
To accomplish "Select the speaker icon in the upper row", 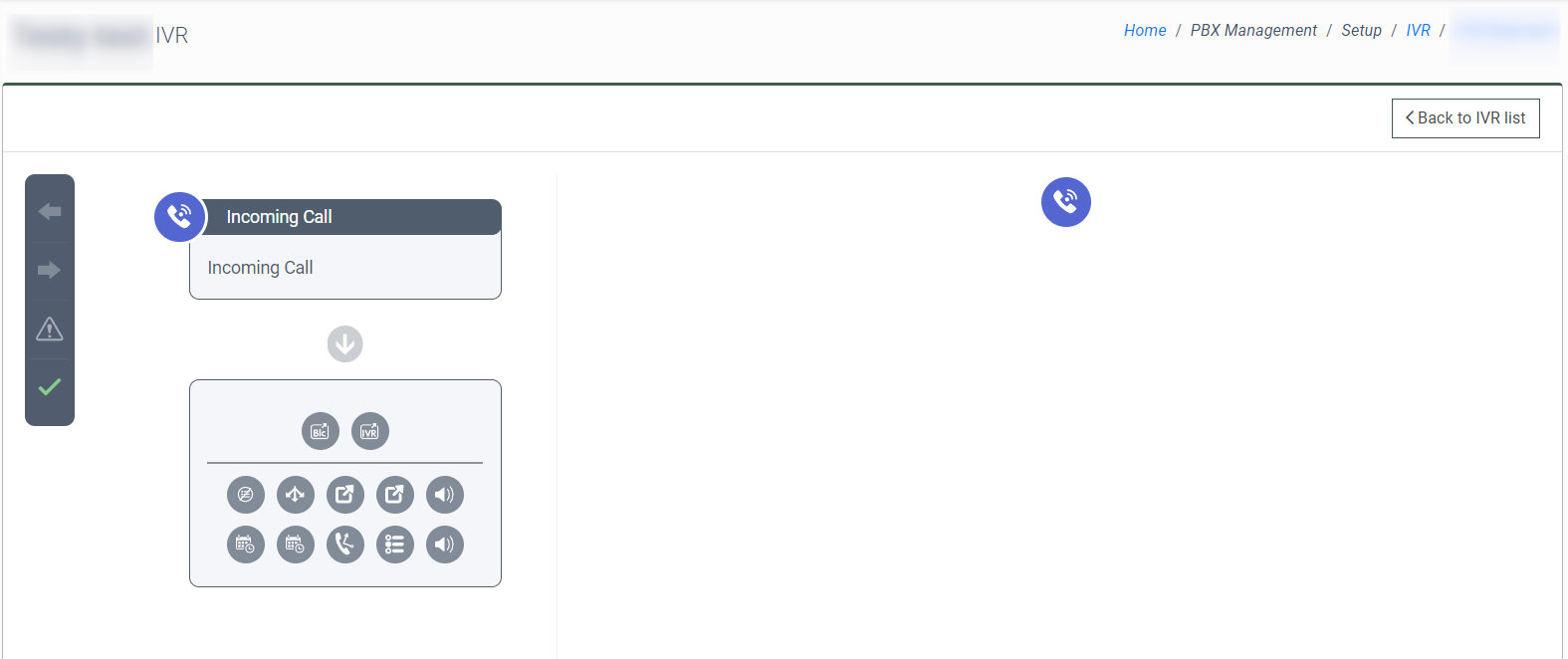I will [445, 495].
